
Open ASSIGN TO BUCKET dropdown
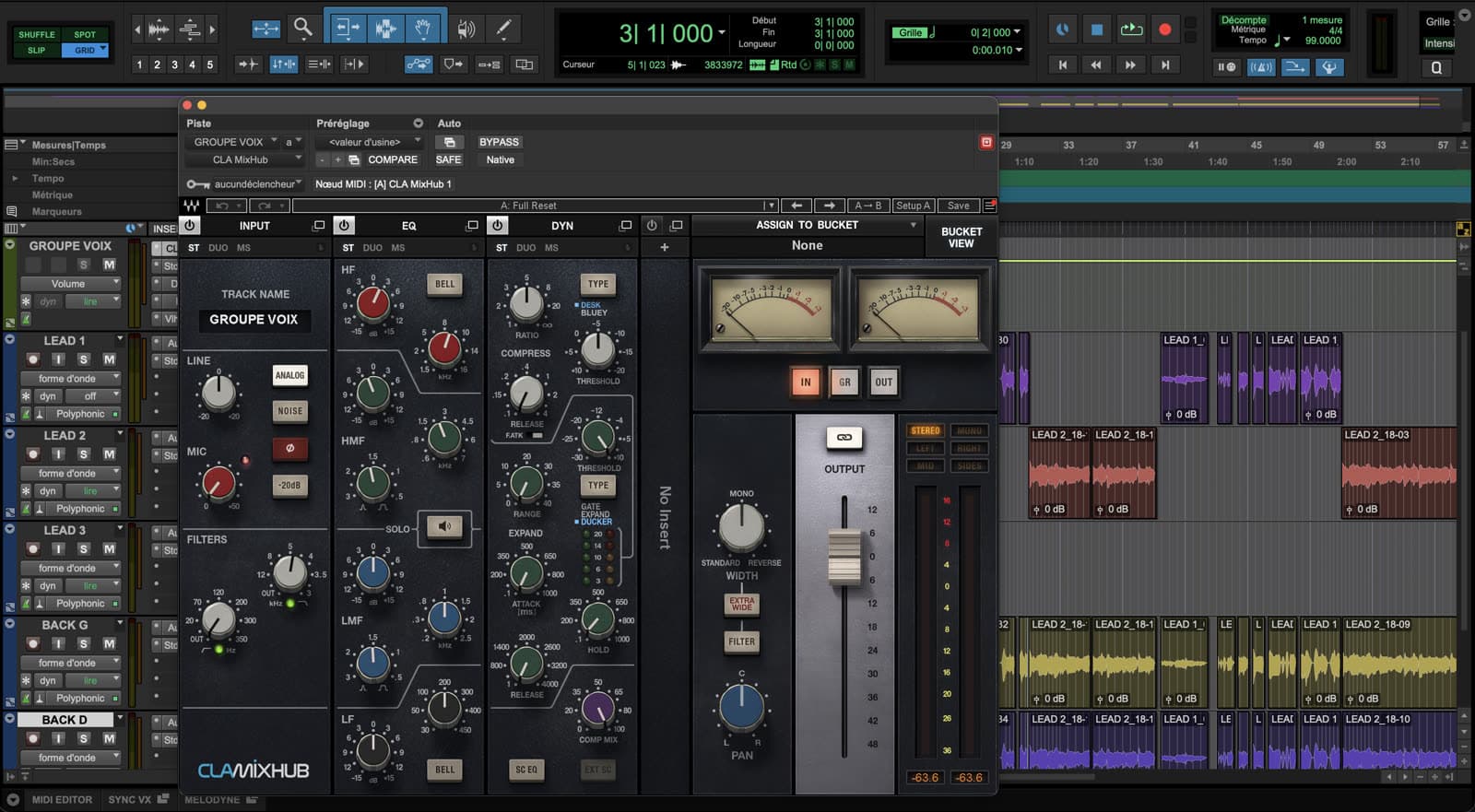click(x=808, y=225)
